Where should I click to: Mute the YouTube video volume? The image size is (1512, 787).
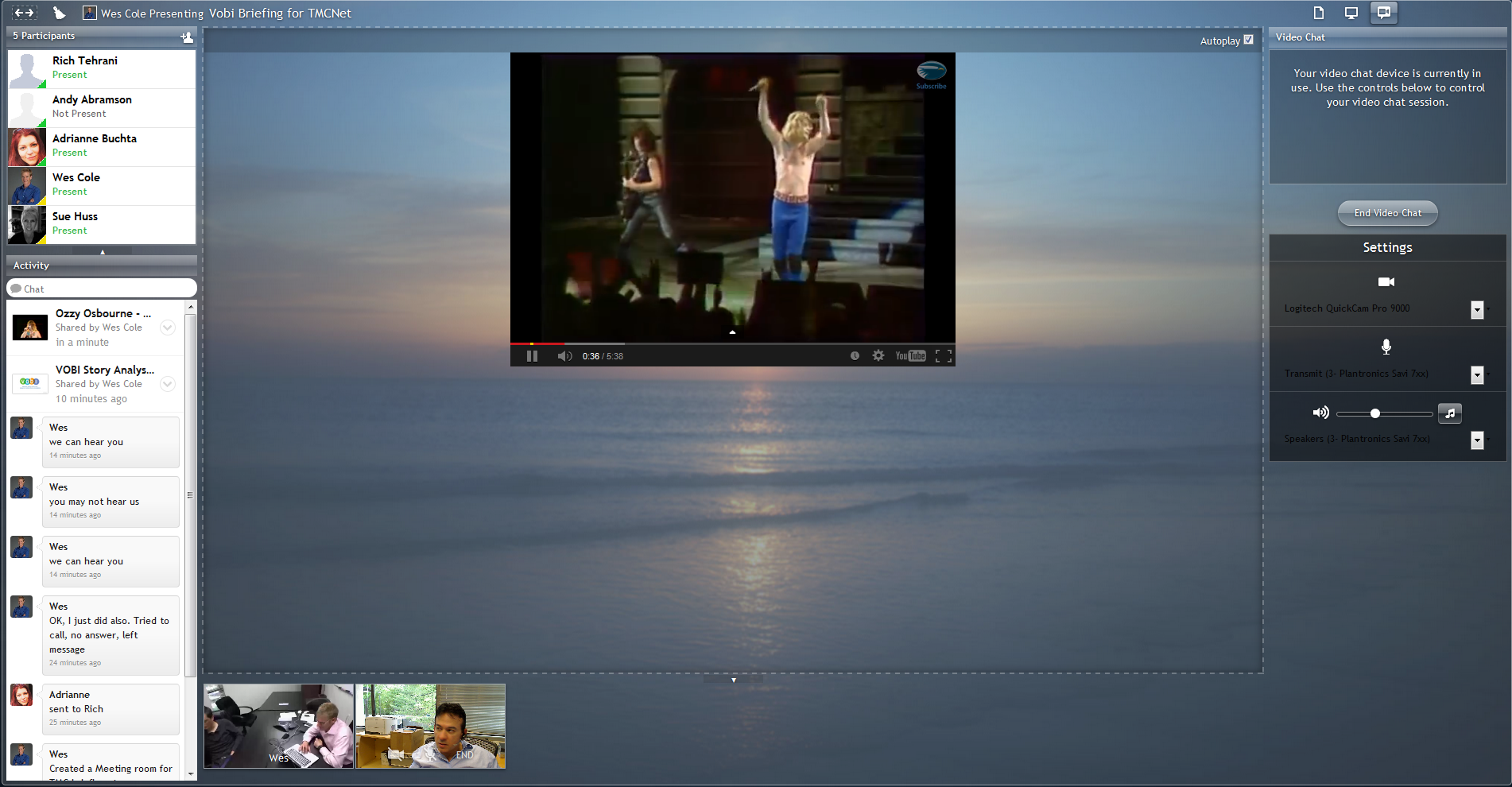click(564, 356)
